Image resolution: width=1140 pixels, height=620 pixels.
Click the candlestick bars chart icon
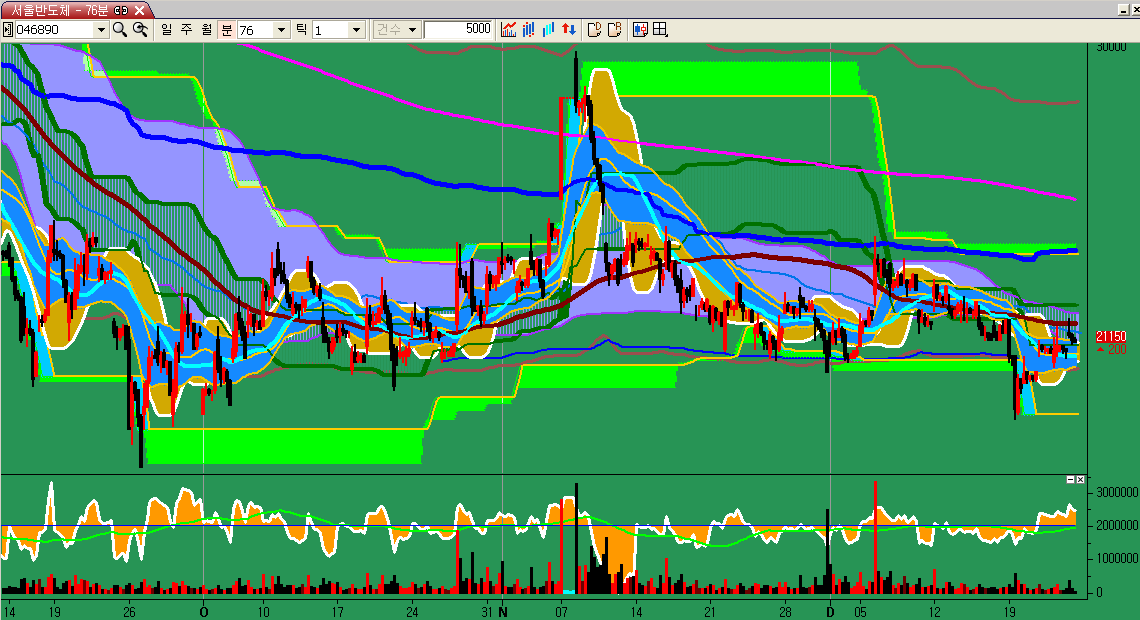tap(529, 29)
